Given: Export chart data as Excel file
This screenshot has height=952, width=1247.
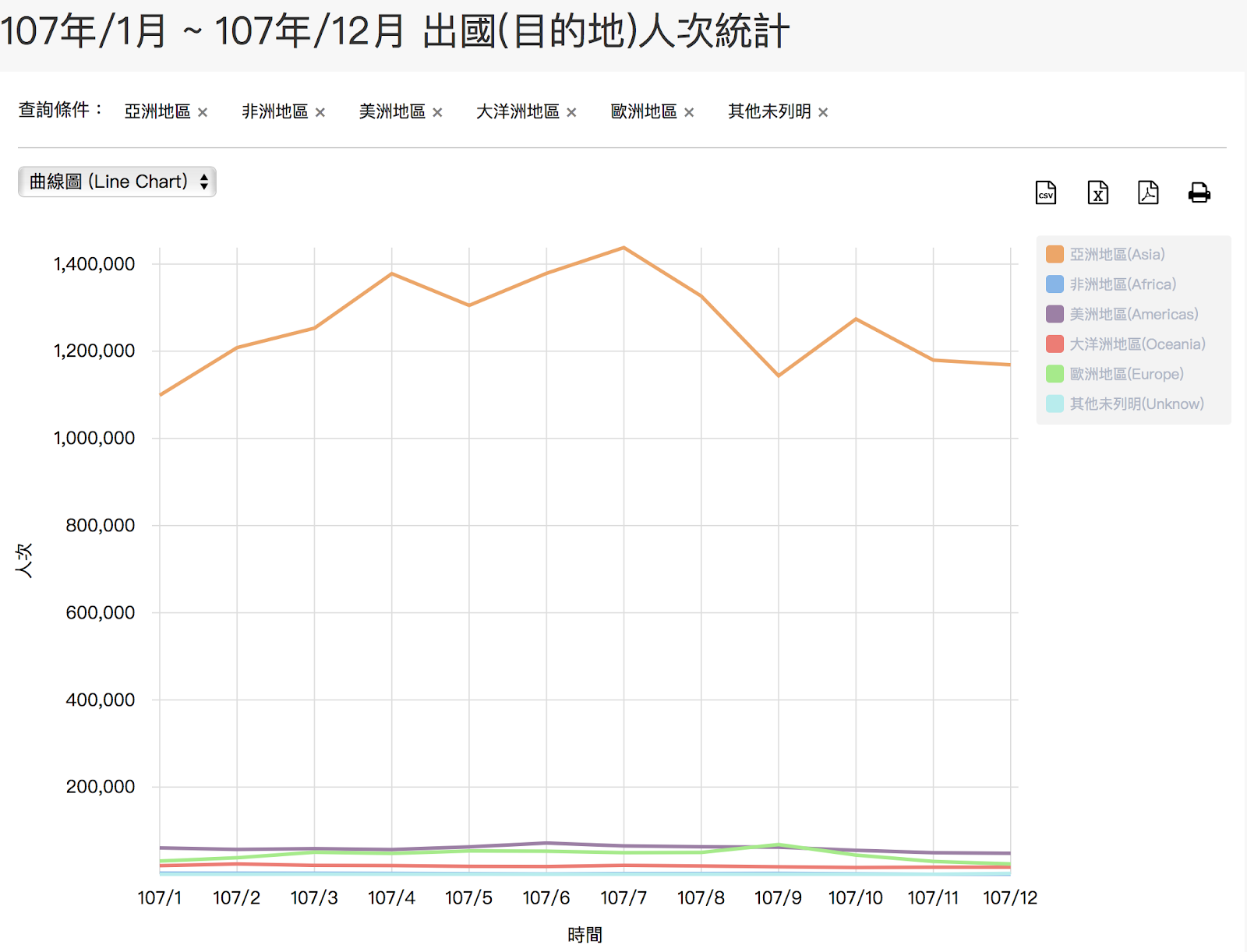Looking at the screenshot, I should [1097, 192].
